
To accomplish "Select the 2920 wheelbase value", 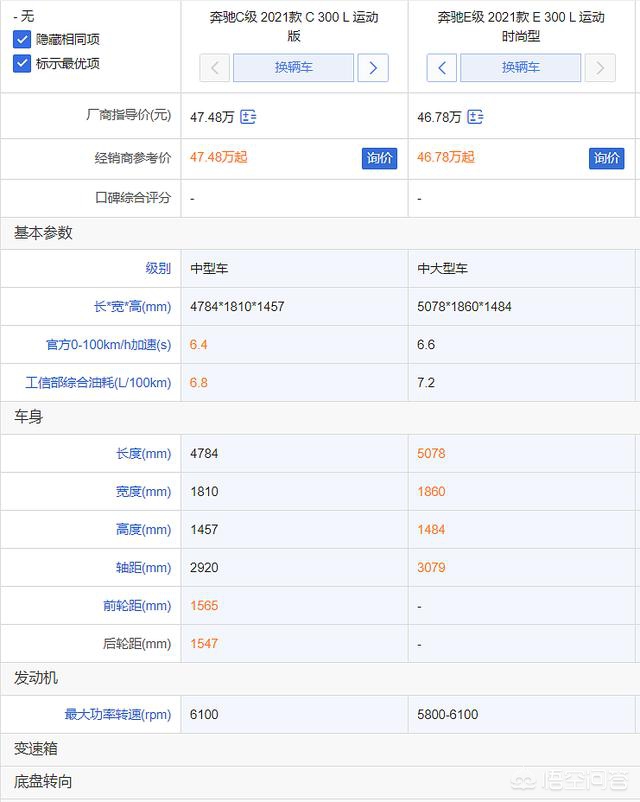I will click(204, 568).
